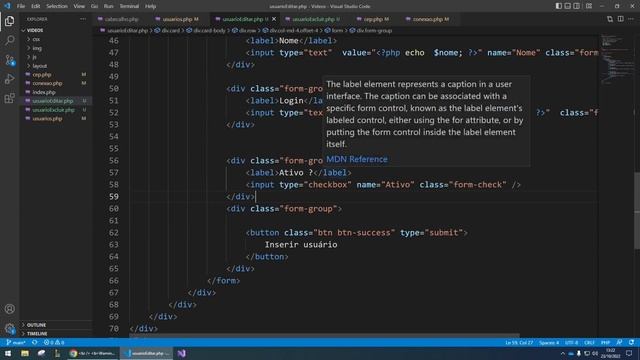
Task: Split the editor to the right
Action: click(620, 19)
